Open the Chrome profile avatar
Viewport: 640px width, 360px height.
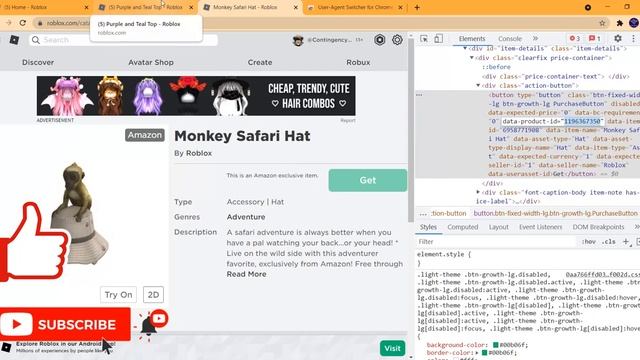pos(634,23)
